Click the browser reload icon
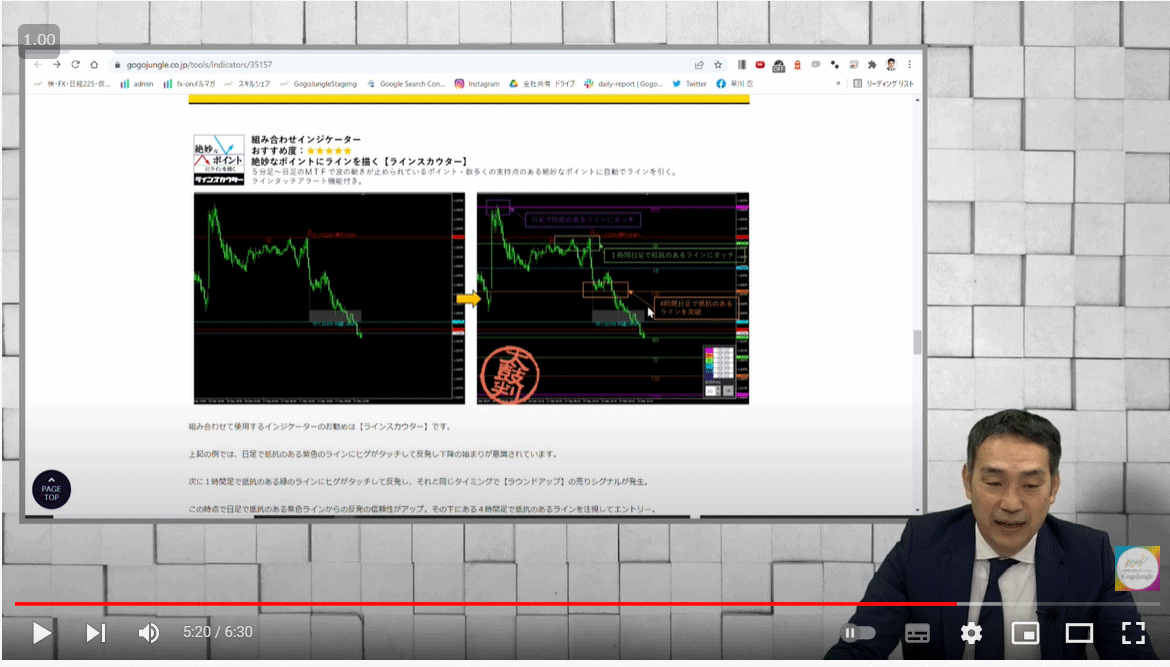This screenshot has width=1170, height=667. (75, 64)
